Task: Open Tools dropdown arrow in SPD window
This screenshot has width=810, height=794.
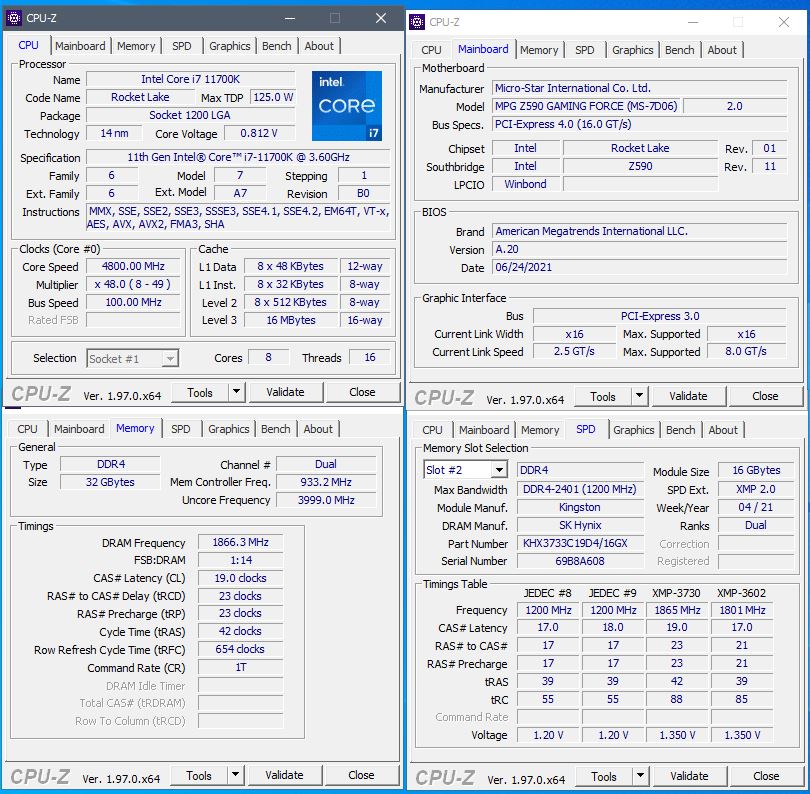Action: tap(640, 776)
